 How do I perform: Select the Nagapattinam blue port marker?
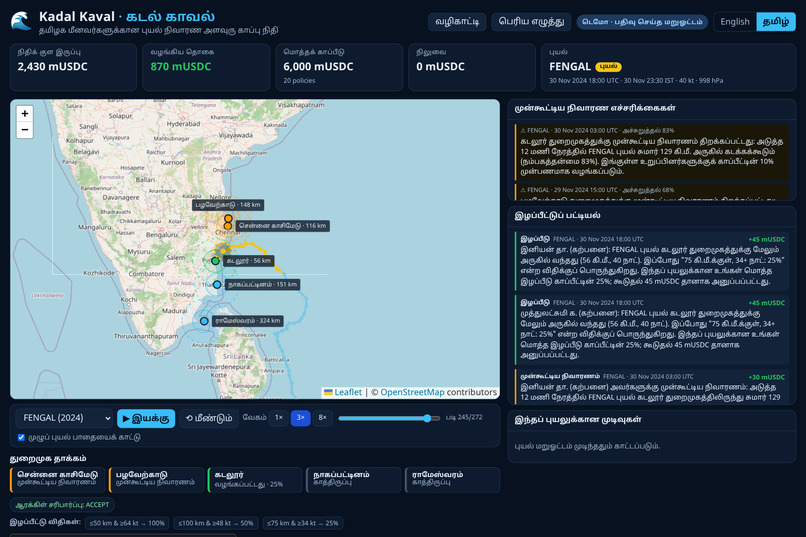tap(217, 285)
